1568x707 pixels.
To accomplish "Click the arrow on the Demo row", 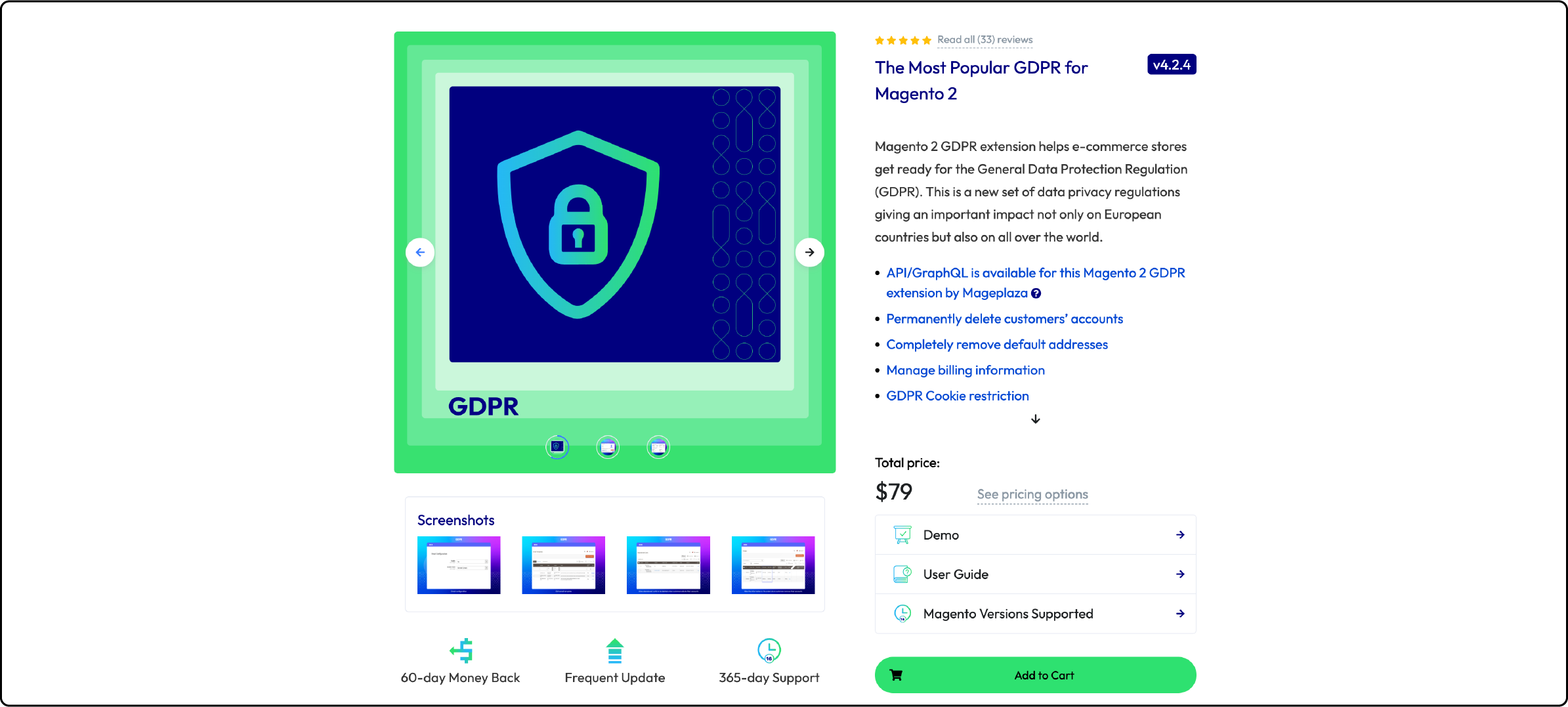I will [x=1180, y=535].
